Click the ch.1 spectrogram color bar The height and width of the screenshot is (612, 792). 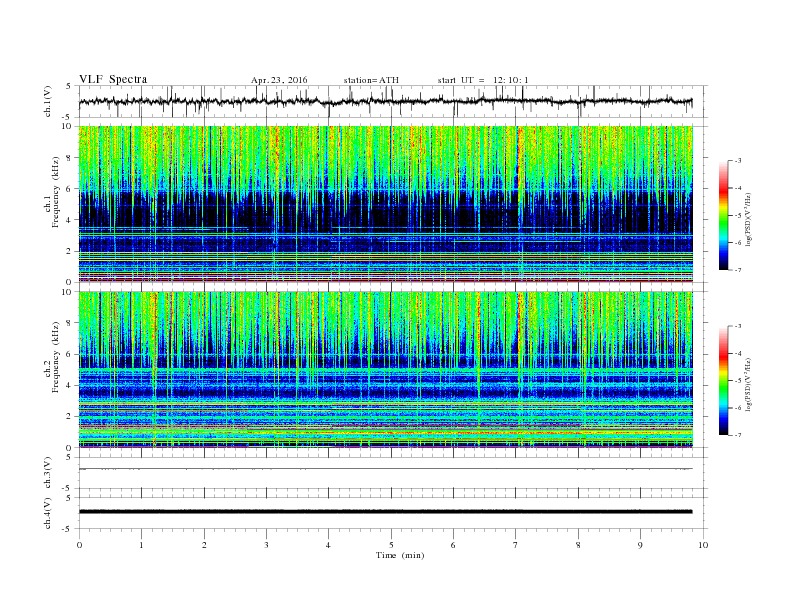pyautogui.click(x=724, y=215)
